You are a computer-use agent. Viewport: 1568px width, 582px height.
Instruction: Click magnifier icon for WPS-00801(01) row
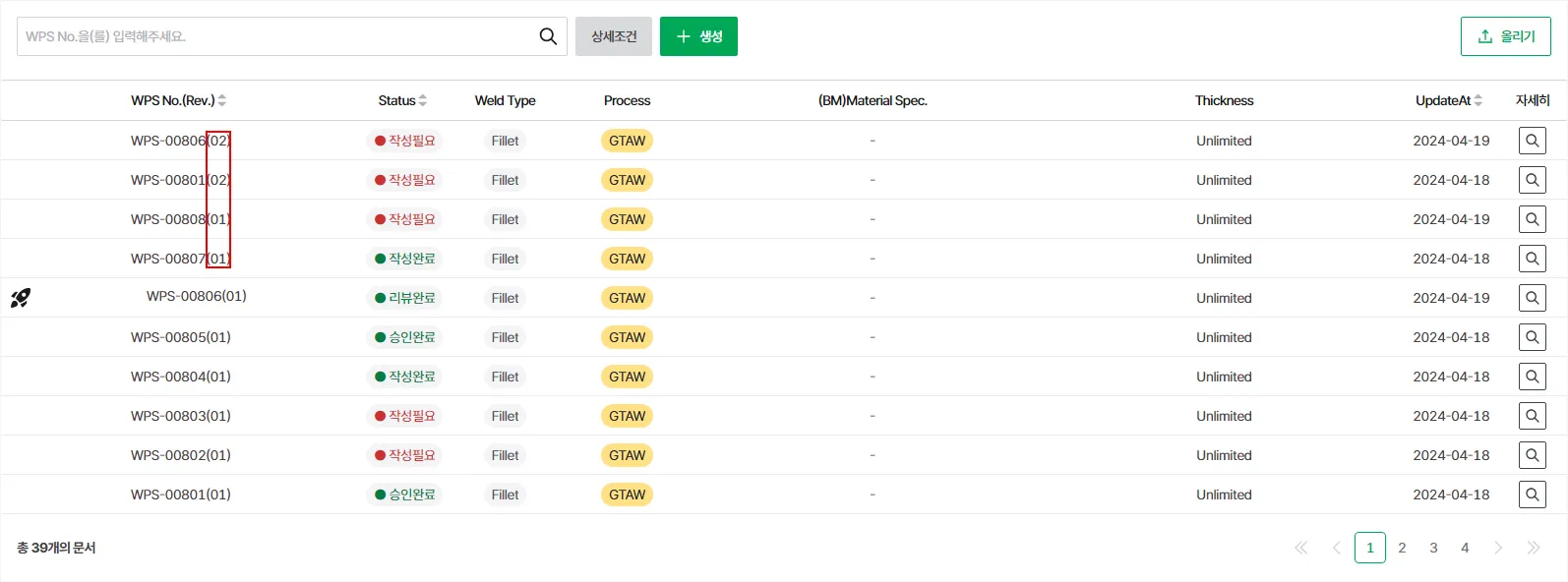tap(1532, 495)
